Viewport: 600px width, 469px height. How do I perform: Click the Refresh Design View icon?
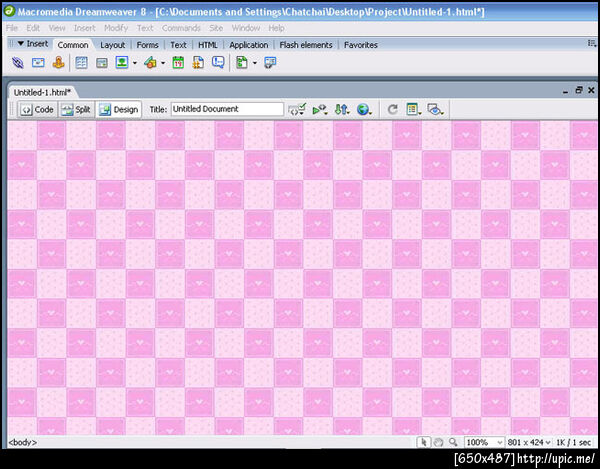(392, 110)
